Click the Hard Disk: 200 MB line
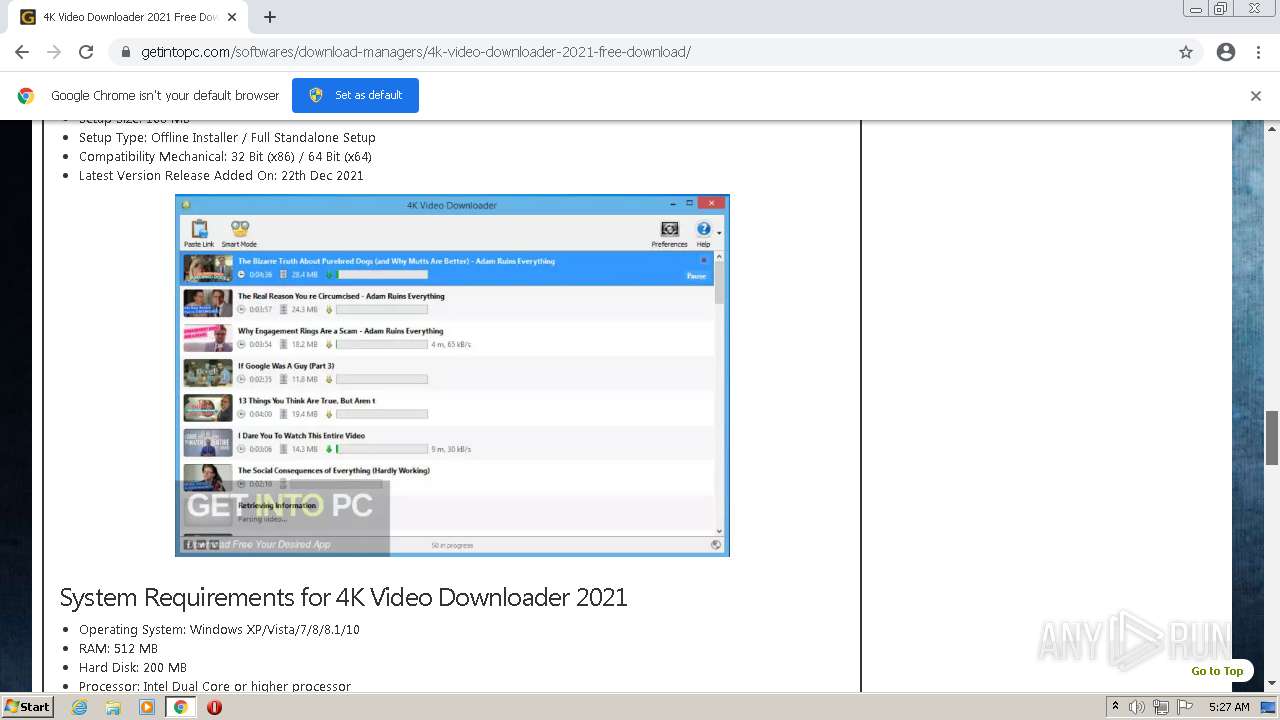Screen dimensions: 1280x720 tap(133, 667)
